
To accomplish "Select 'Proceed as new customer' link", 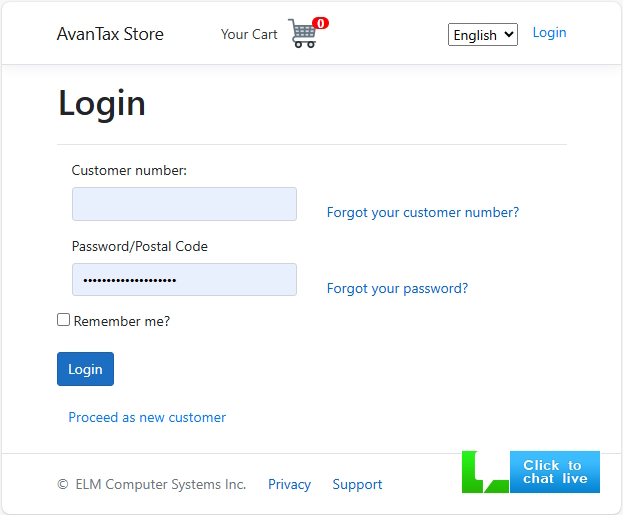I will tap(147, 418).
